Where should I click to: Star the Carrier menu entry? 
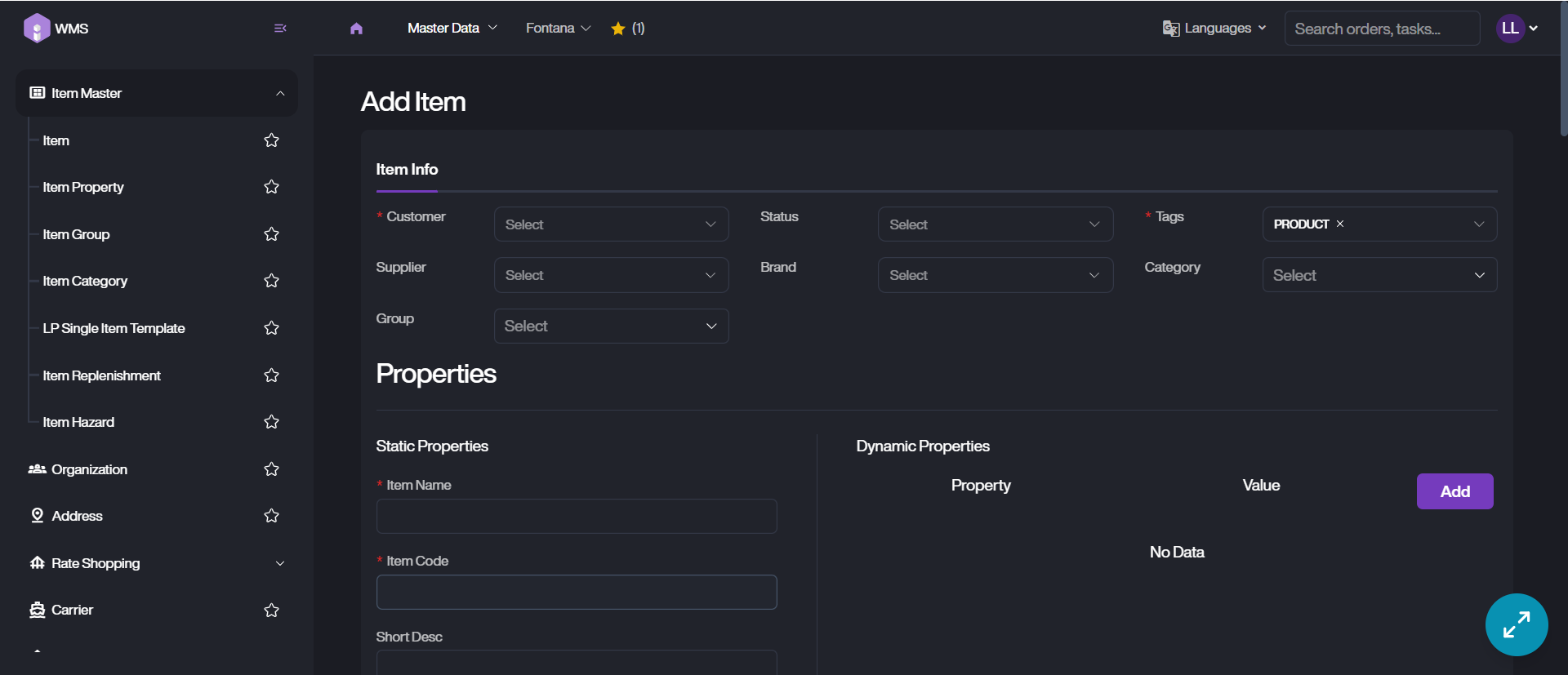272,611
